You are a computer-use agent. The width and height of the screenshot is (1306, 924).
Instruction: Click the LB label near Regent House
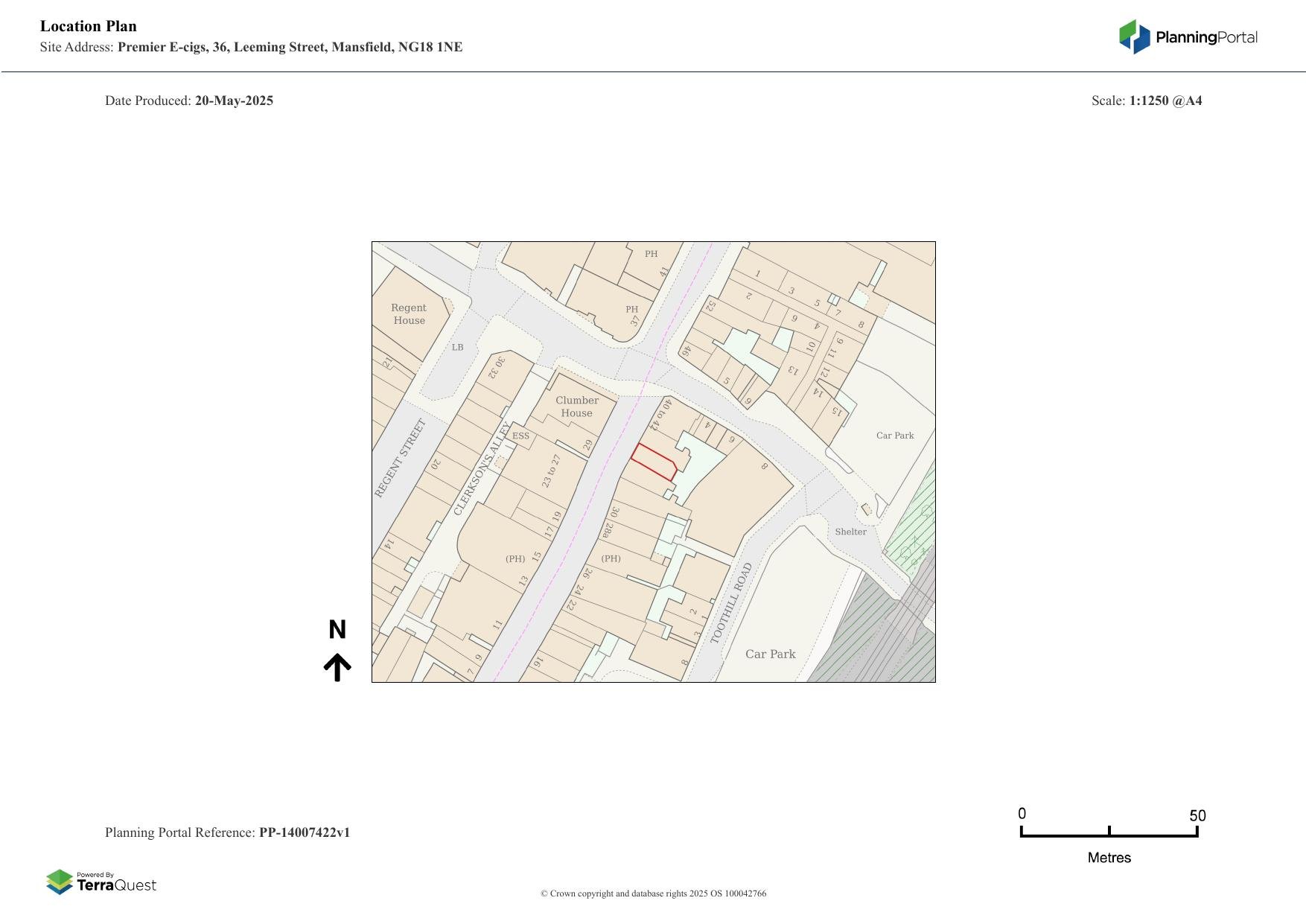[x=457, y=347]
